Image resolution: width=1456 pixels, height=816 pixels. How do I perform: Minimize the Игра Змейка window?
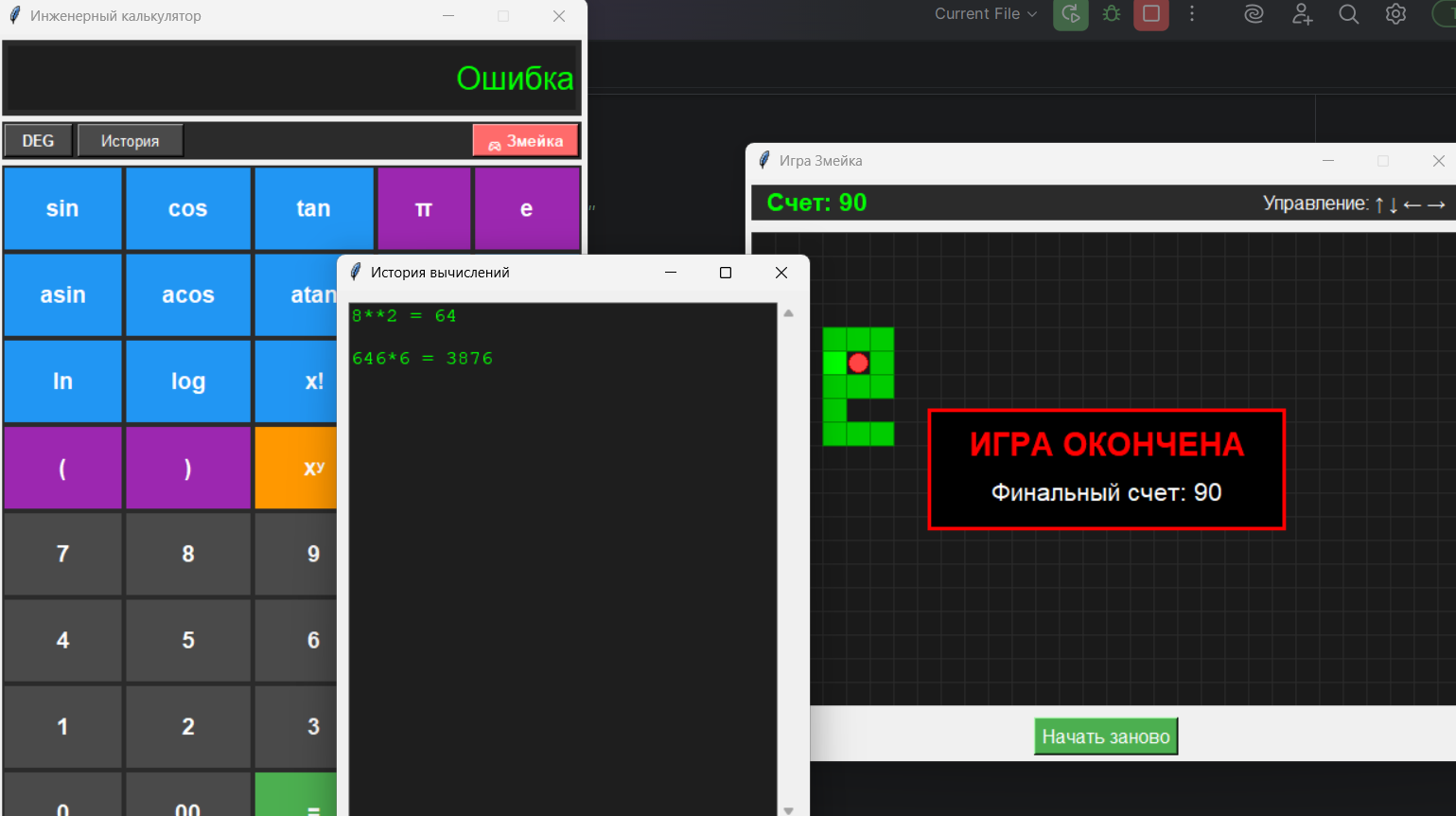coord(1328,161)
